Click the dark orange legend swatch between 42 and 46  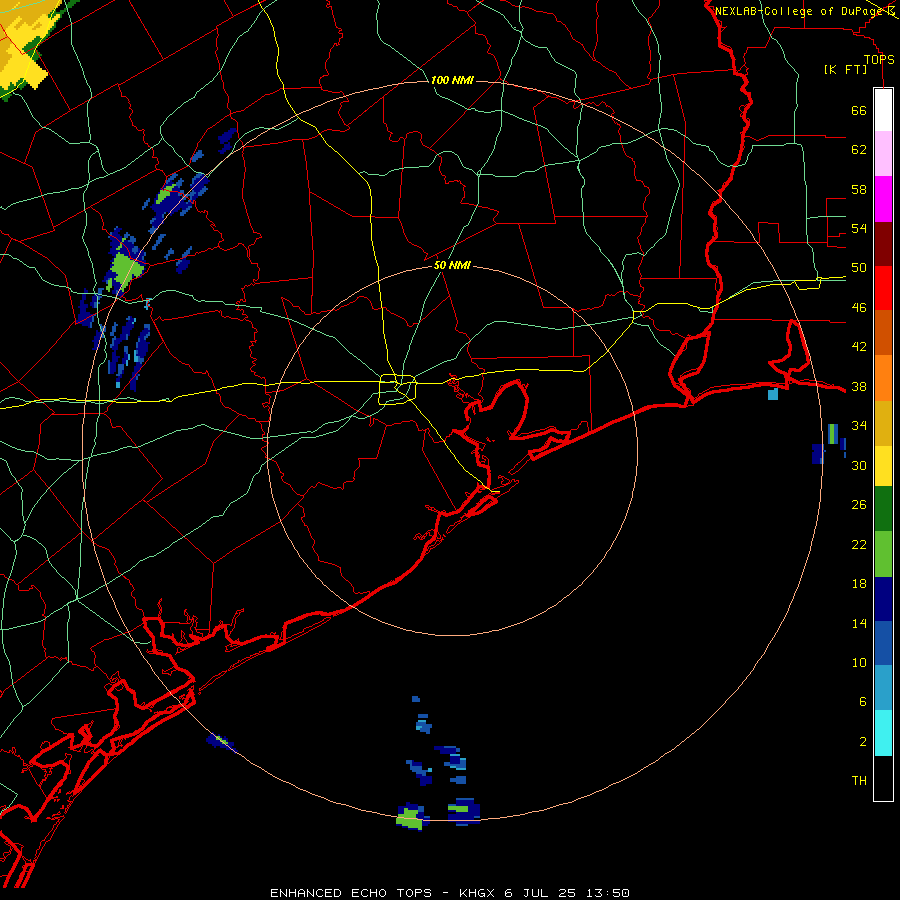883,332
